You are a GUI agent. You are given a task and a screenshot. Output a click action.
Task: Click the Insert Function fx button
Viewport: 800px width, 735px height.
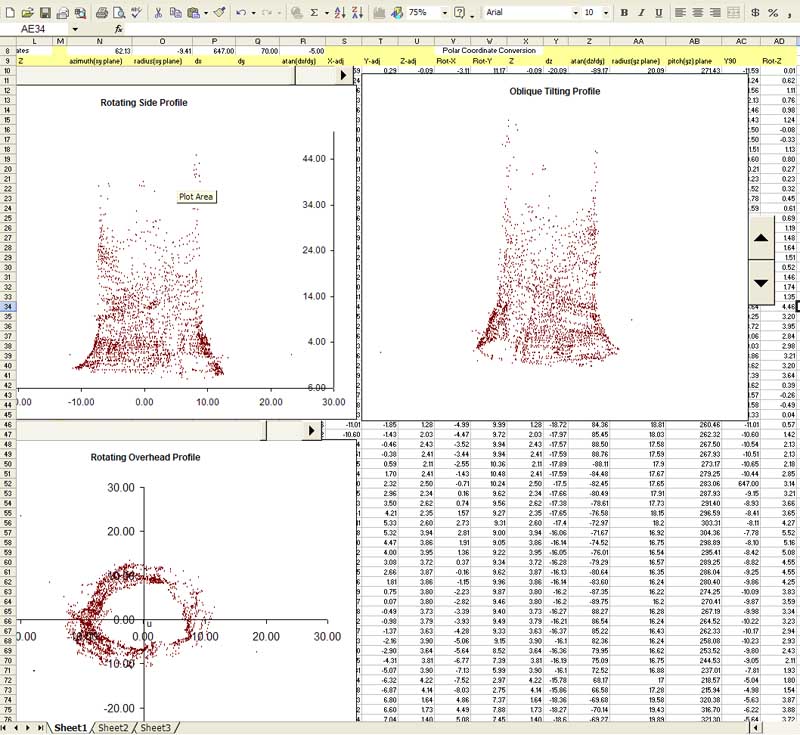pyautogui.click(x=118, y=29)
